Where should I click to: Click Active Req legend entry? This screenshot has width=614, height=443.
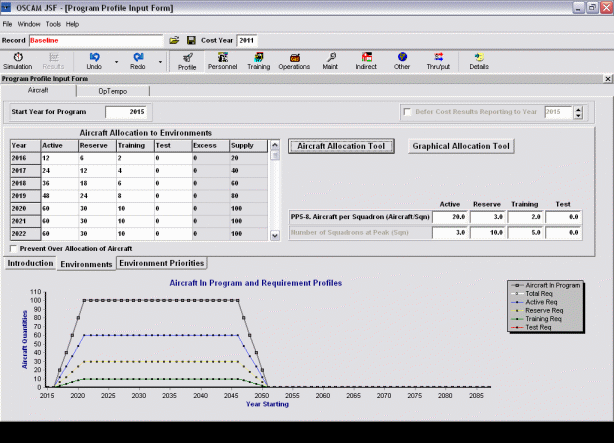534,302
